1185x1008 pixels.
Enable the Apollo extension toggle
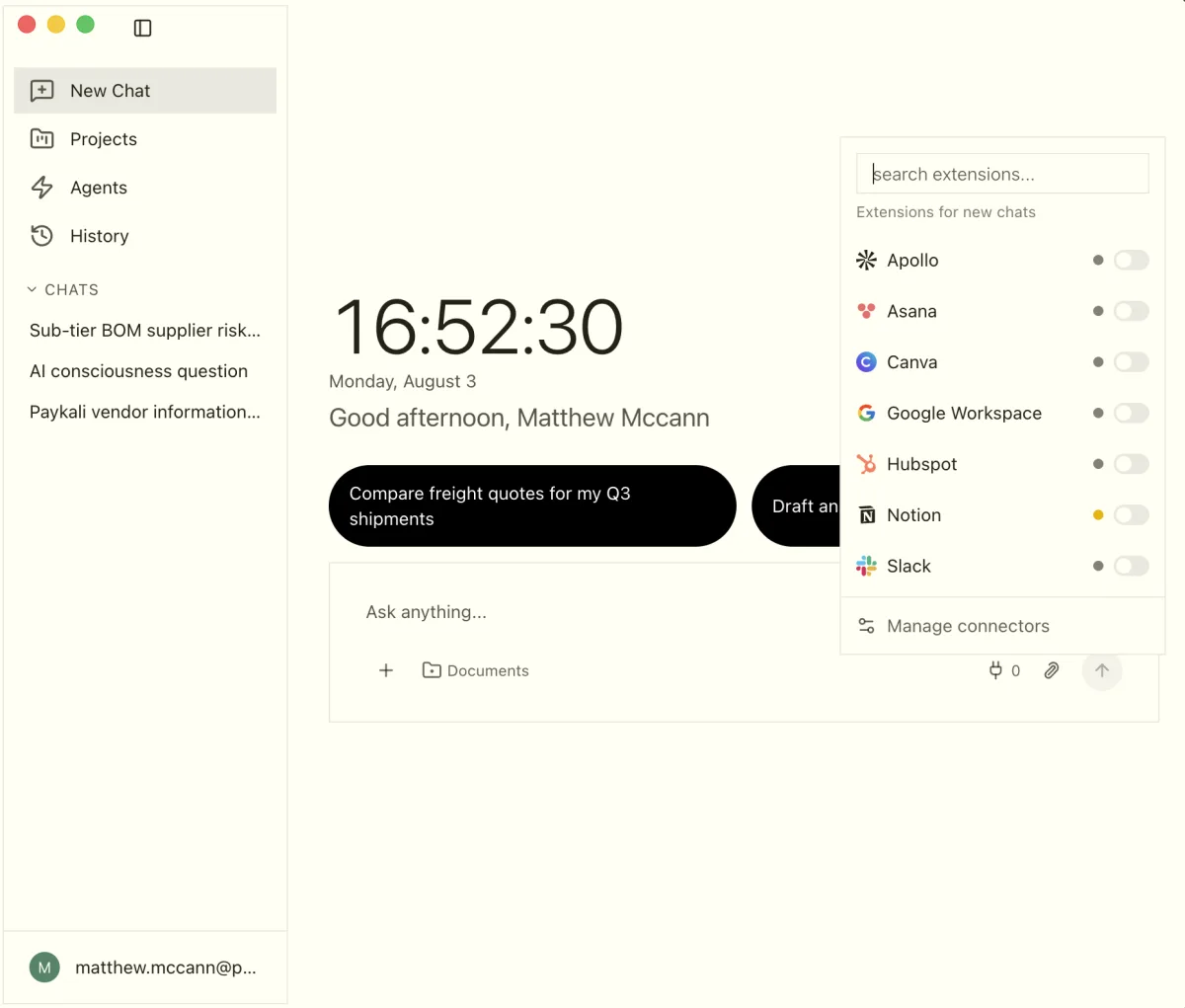(x=1132, y=260)
